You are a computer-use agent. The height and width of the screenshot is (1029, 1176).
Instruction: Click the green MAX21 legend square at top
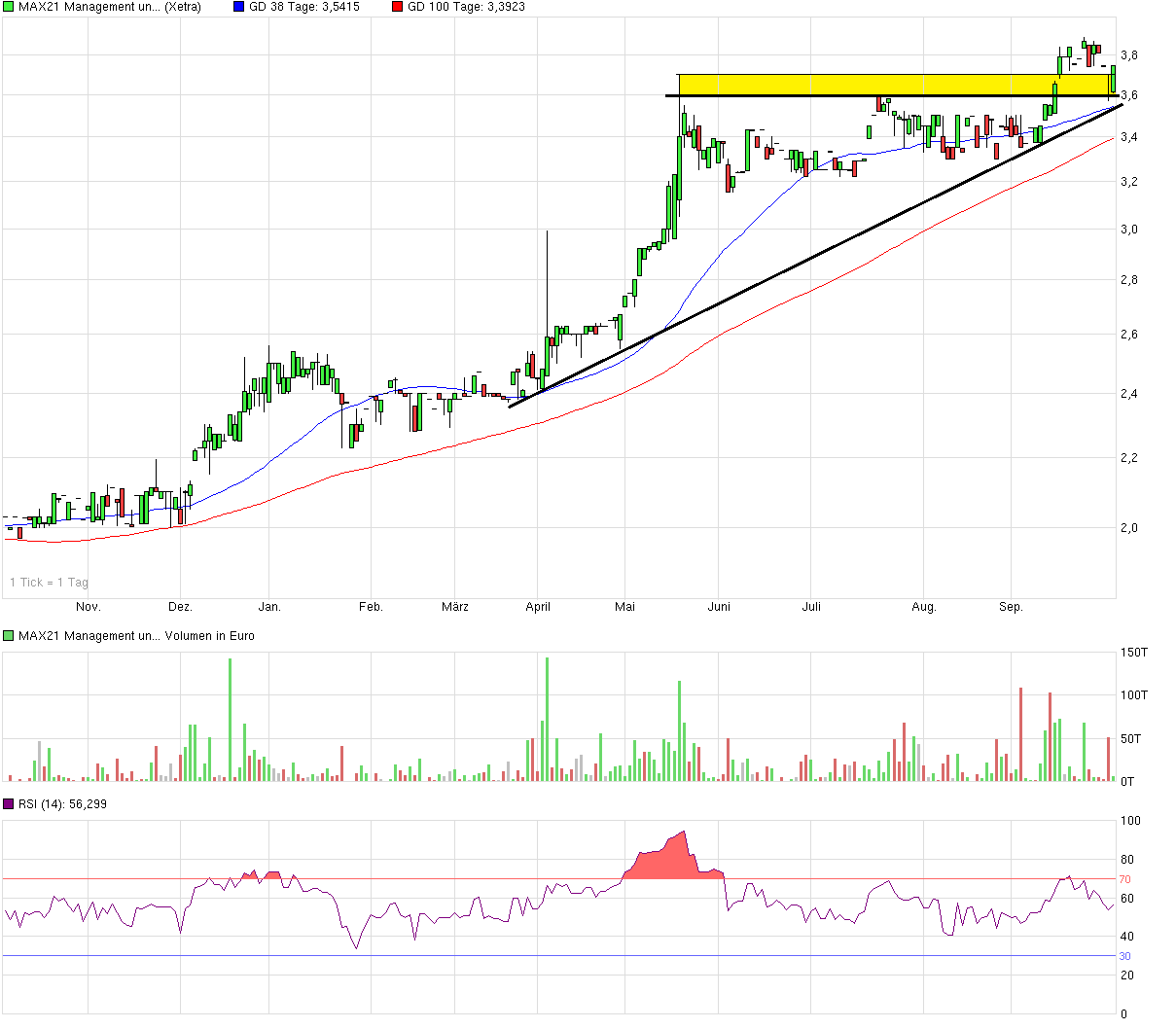tap(9, 7)
